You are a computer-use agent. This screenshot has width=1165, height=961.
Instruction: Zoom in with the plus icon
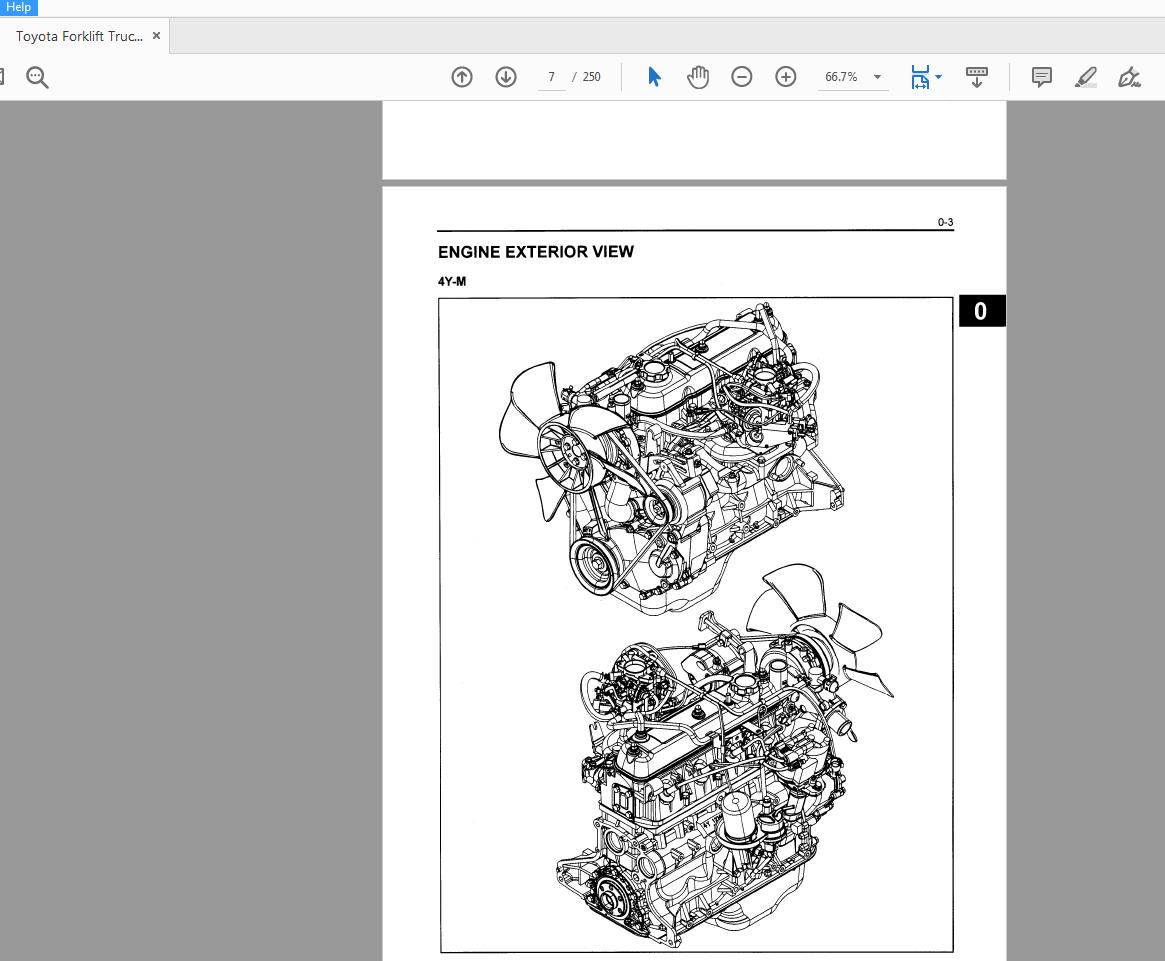(785, 77)
